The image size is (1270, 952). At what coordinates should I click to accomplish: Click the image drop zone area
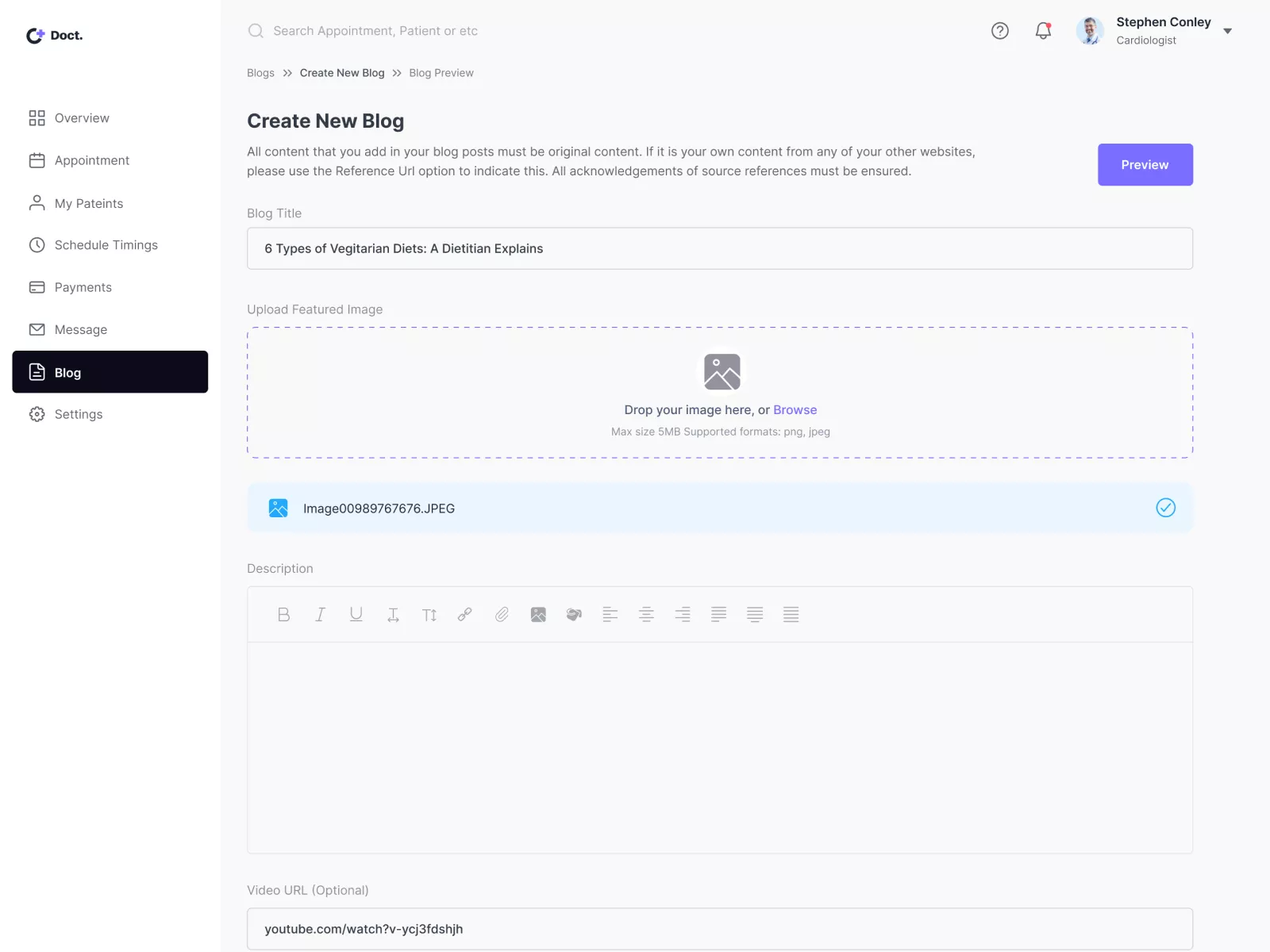tap(720, 393)
